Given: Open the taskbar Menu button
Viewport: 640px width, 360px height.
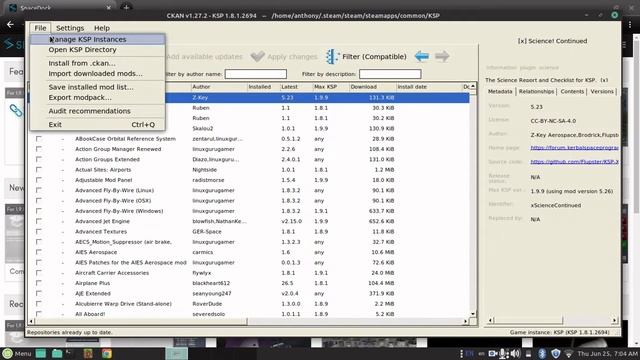Looking at the screenshot, I should point(17,353).
